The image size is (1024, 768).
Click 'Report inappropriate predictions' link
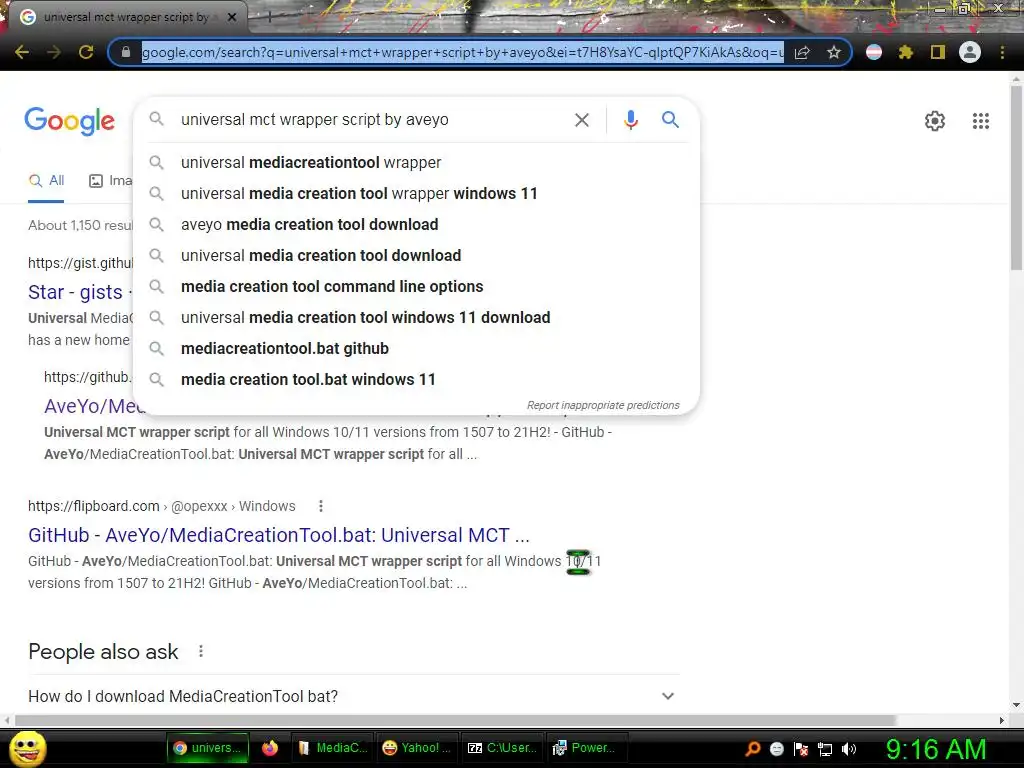pos(603,406)
